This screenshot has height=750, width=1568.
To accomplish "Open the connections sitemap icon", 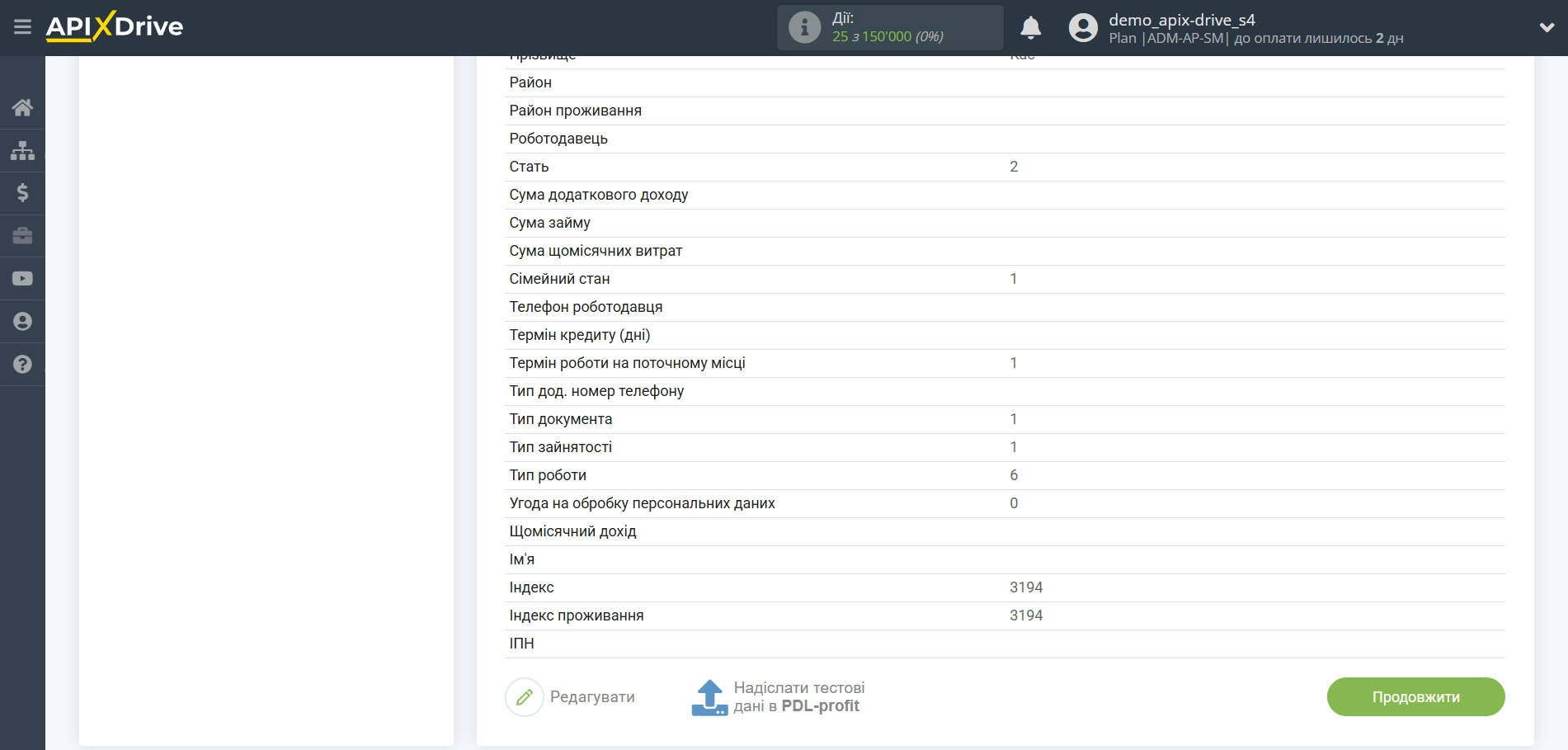I will (x=22, y=150).
